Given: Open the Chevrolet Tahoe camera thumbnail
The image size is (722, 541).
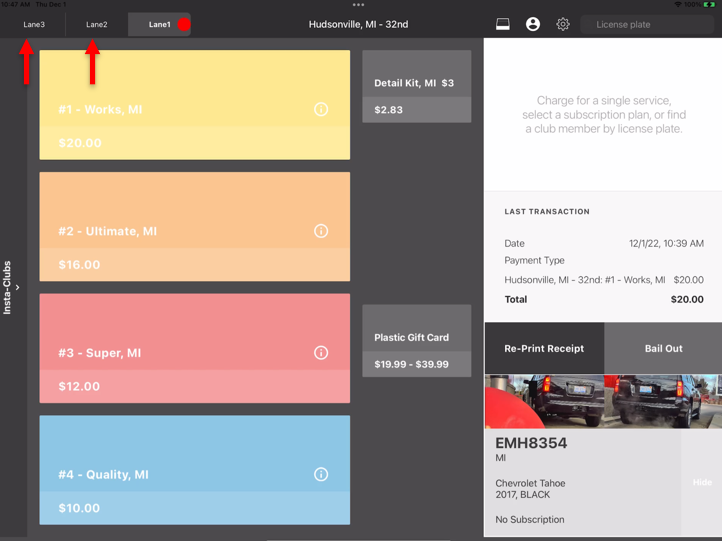Looking at the screenshot, I should tap(603, 401).
